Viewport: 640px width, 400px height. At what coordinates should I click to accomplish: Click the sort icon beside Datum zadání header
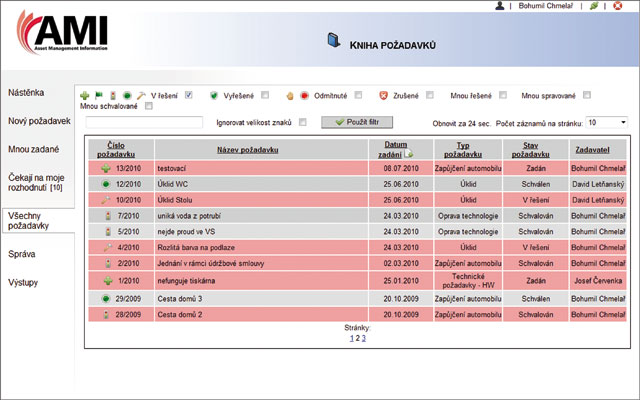[x=409, y=154]
